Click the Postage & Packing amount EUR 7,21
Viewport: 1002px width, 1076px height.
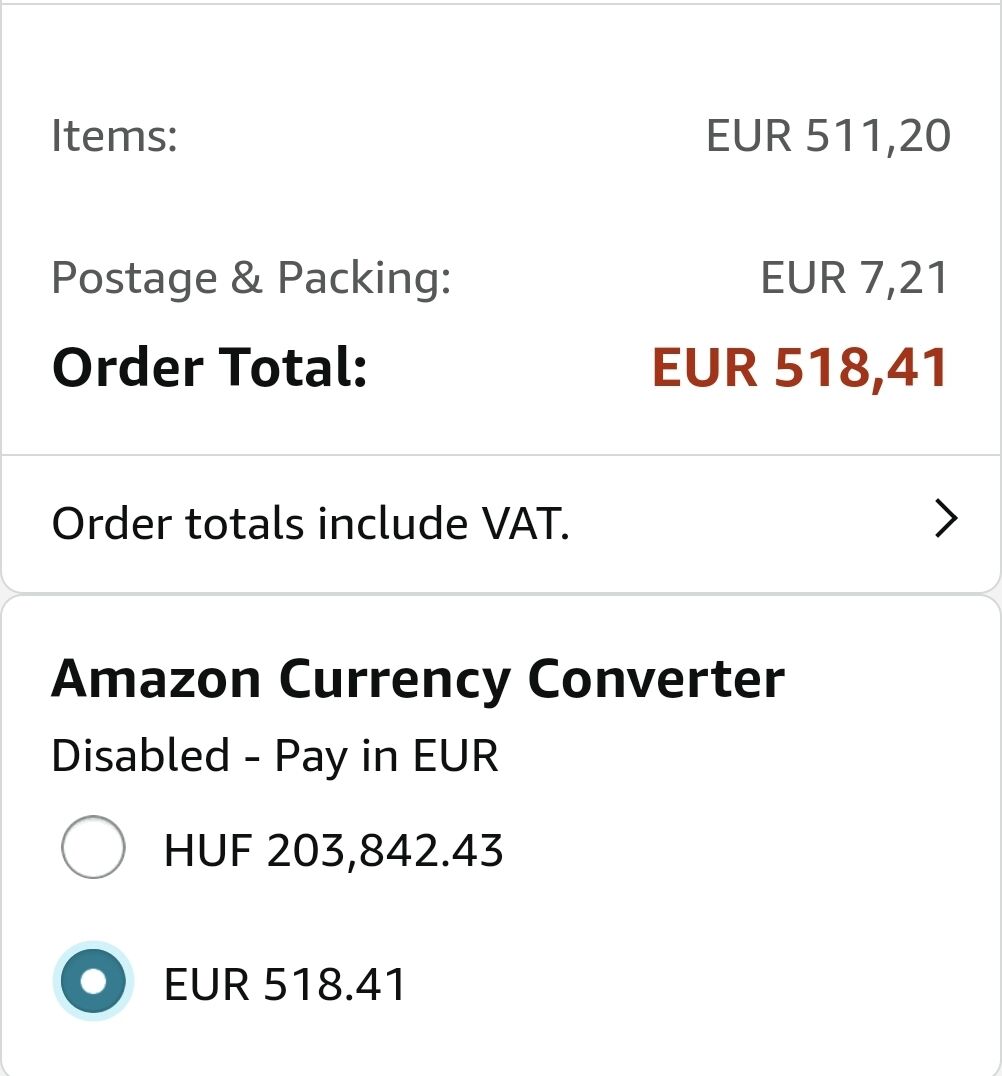click(854, 278)
